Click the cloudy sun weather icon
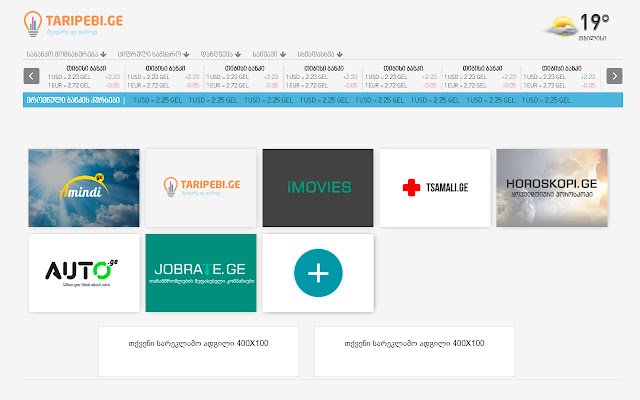Viewport: 640px width, 400px height. [x=562, y=26]
